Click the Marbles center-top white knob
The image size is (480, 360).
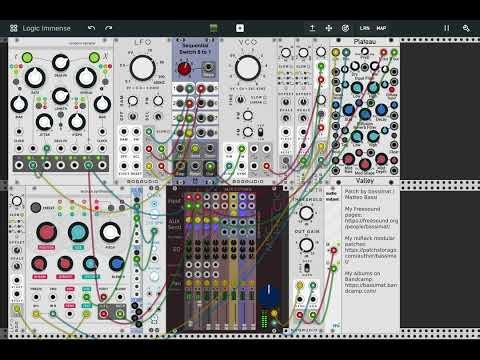(61, 62)
